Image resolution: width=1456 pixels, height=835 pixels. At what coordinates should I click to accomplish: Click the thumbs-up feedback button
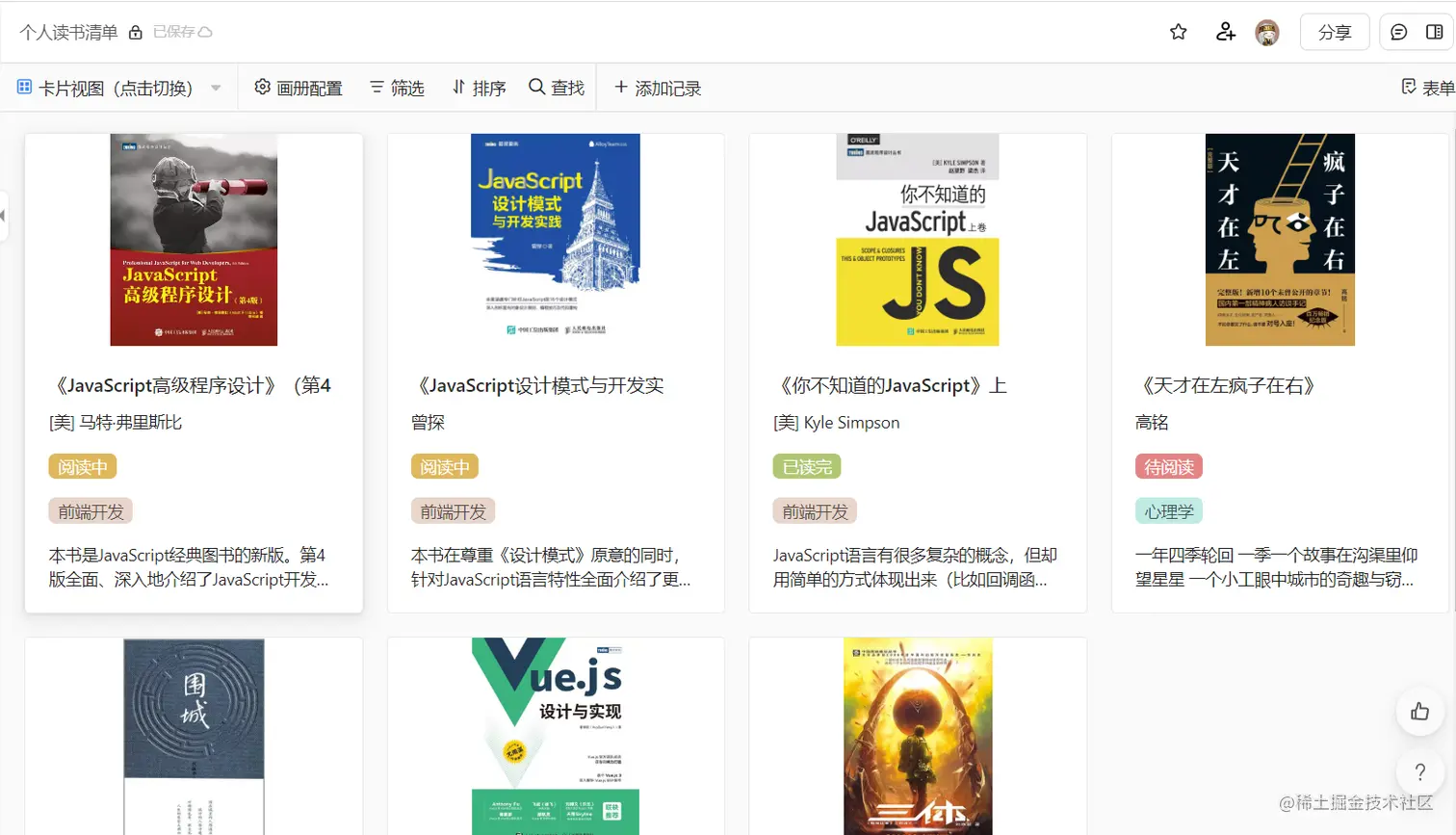[x=1419, y=712]
